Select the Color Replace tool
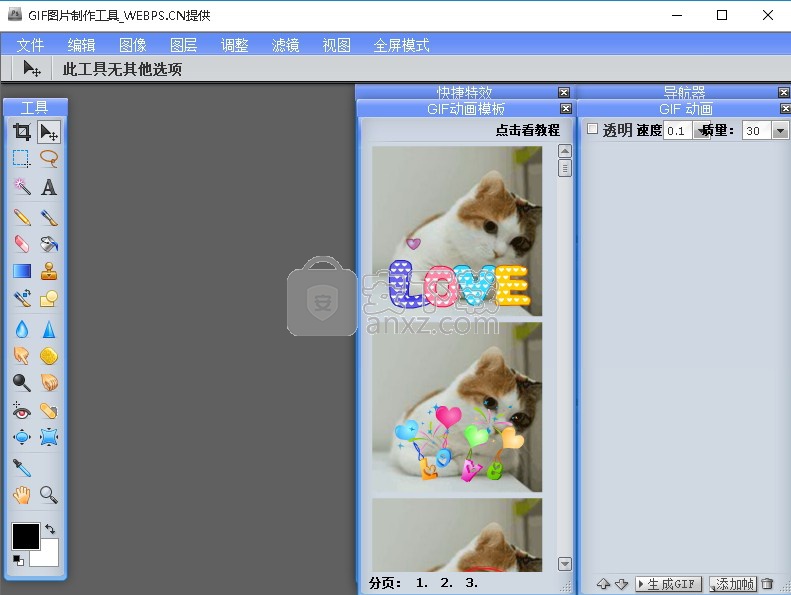Viewport: 791px width, 595px height. [22, 298]
